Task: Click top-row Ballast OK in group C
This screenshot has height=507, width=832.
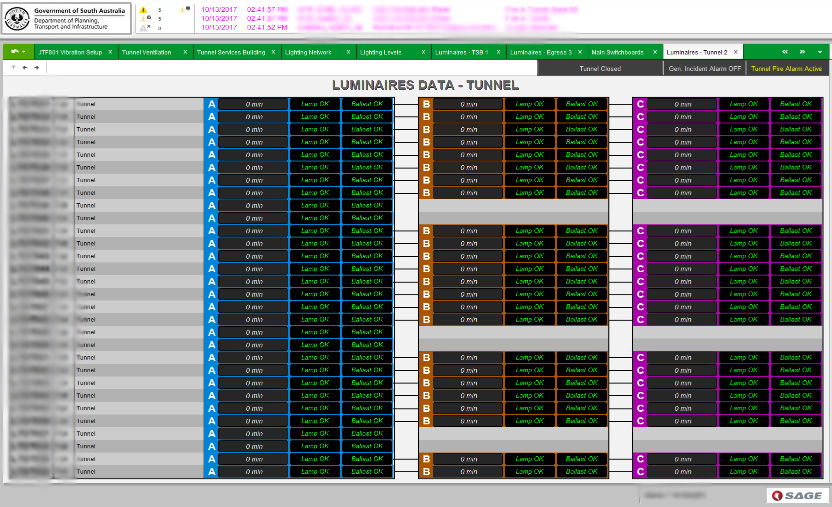Action: tap(796, 104)
